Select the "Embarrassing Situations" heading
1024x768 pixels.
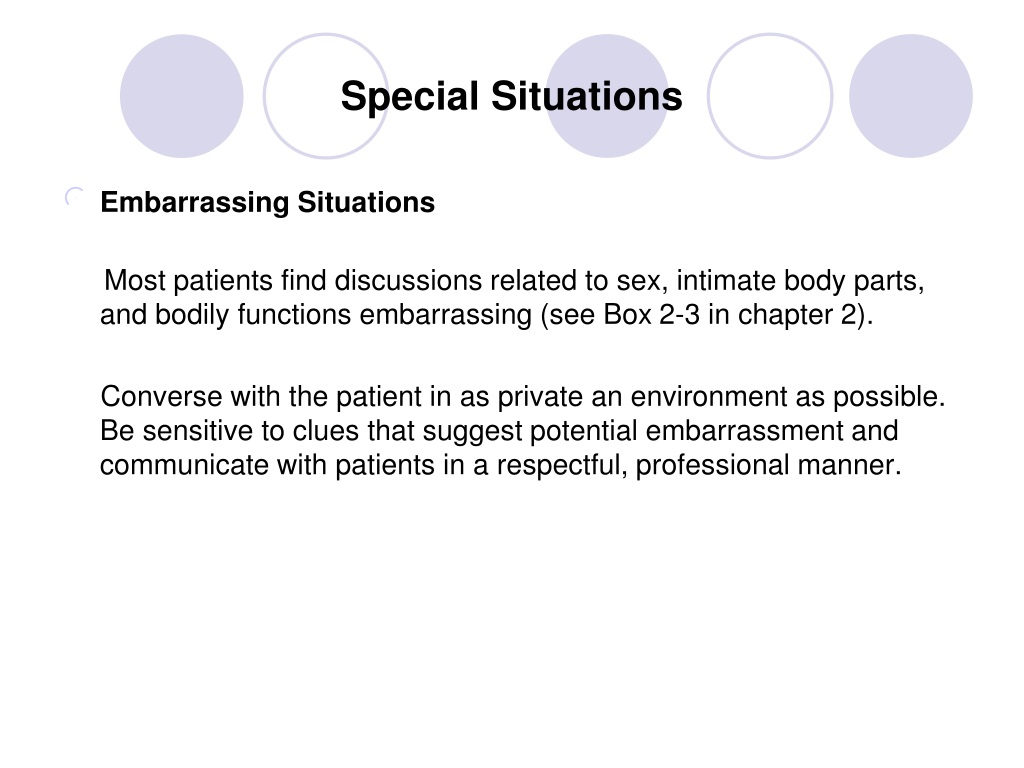[268, 202]
